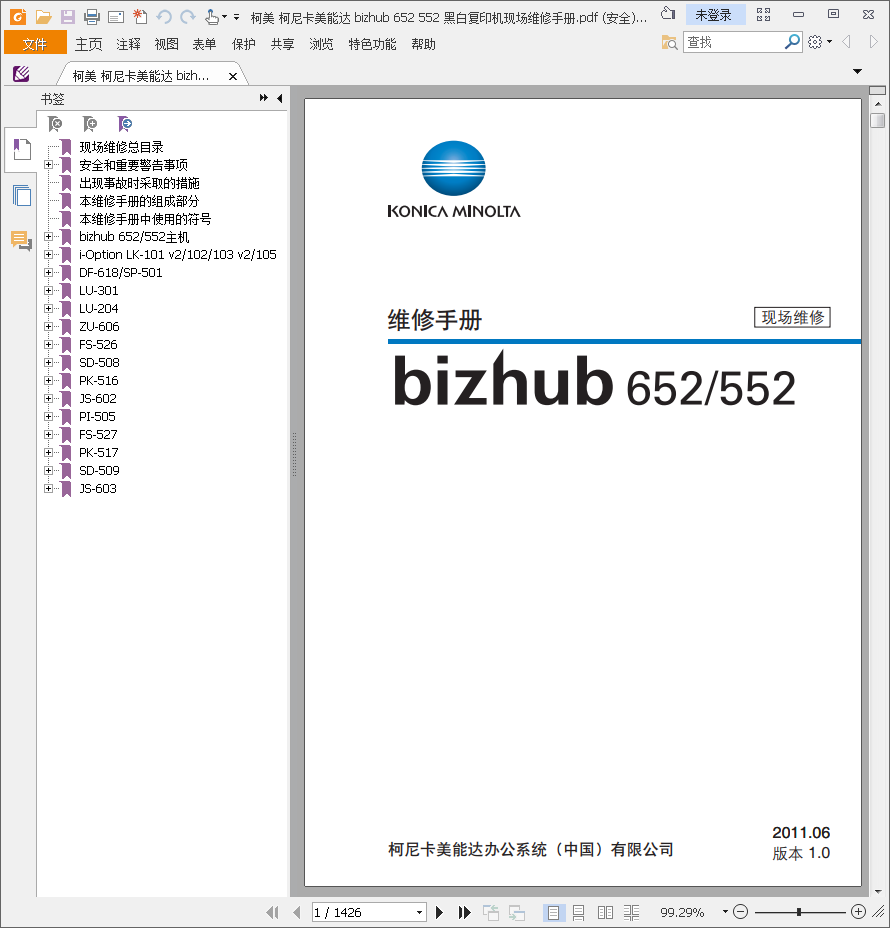Image resolution: width=890 pixels, height=928 pixels.
Task: Go to previous page arrow
Action: 297,912
